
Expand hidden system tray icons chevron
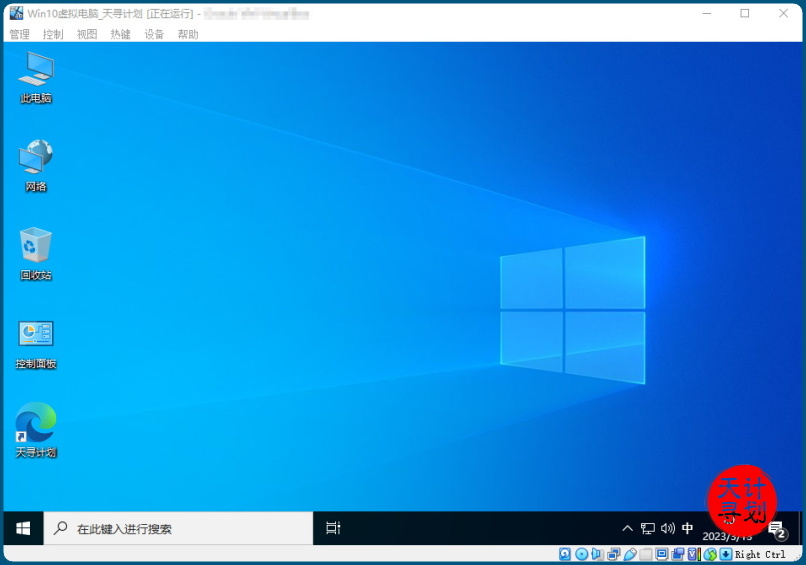click(627, 528)
